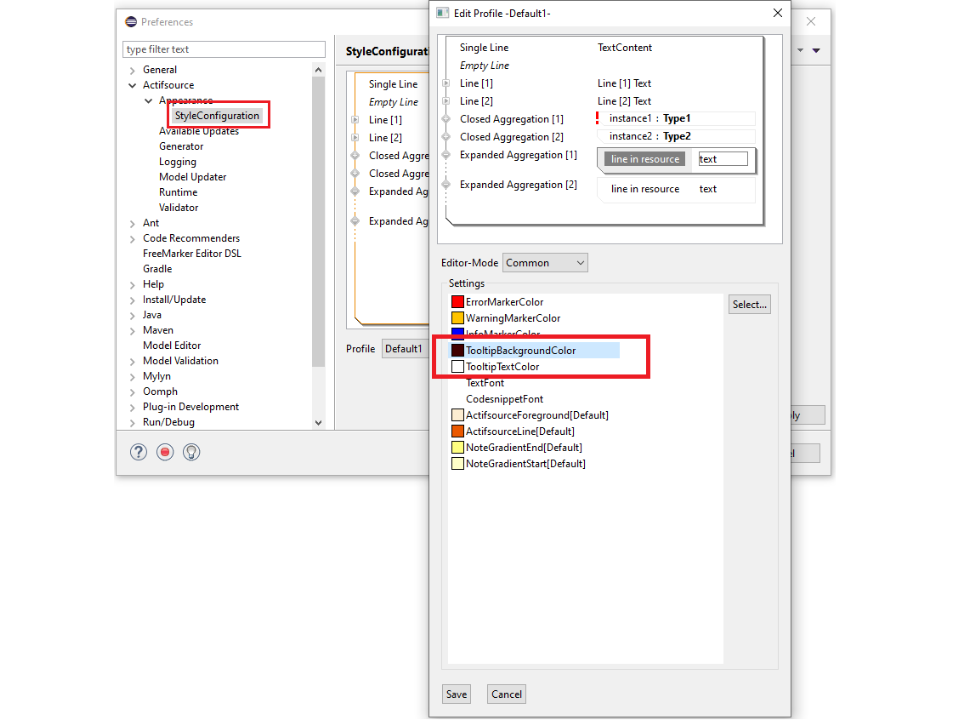The width and height of the screenshot is (960, 720).
Task: Open the Model Updater preferences page
Action: [x=192, y=177]
